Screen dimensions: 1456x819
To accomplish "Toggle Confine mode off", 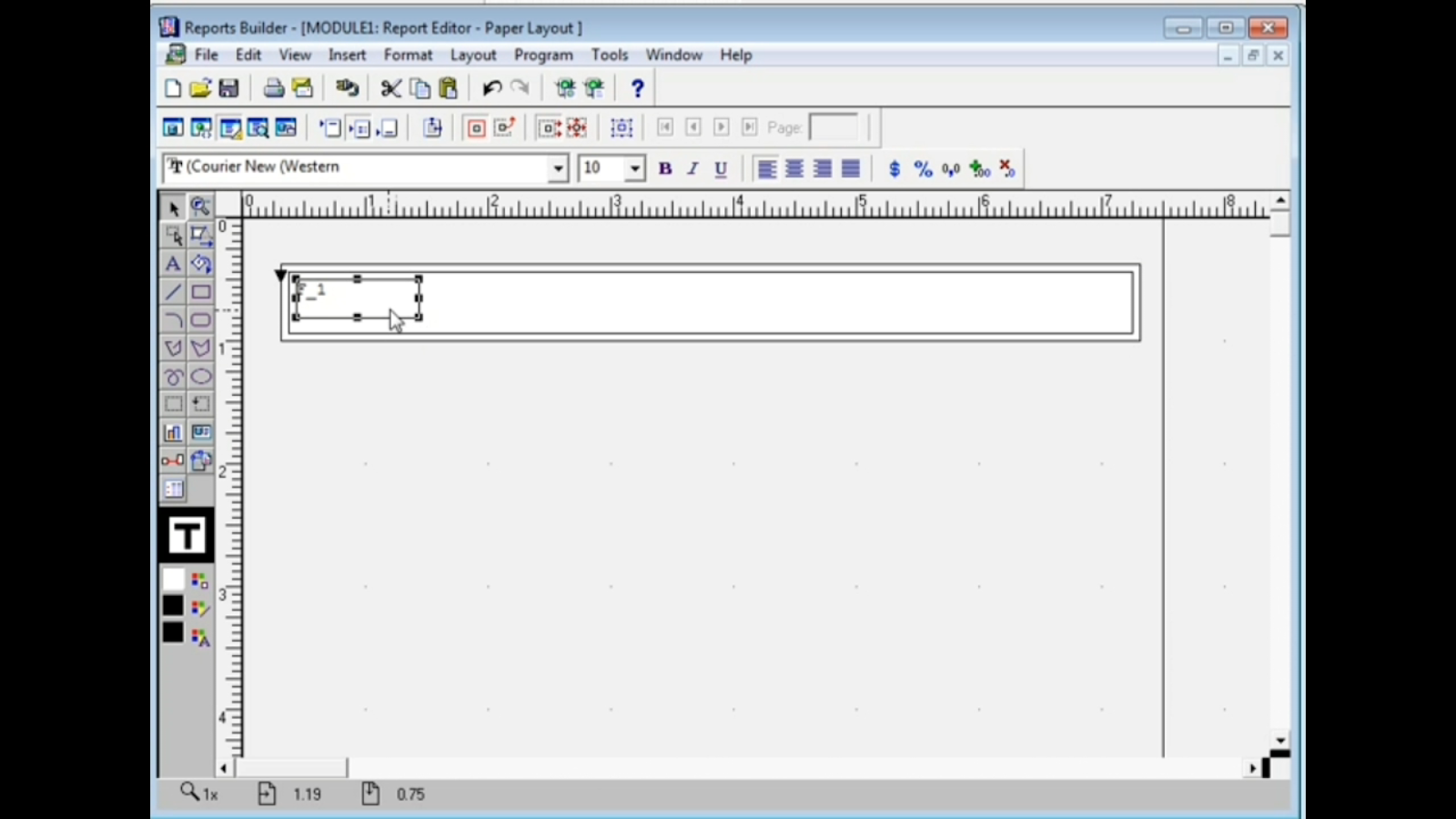I will [505, 127].
